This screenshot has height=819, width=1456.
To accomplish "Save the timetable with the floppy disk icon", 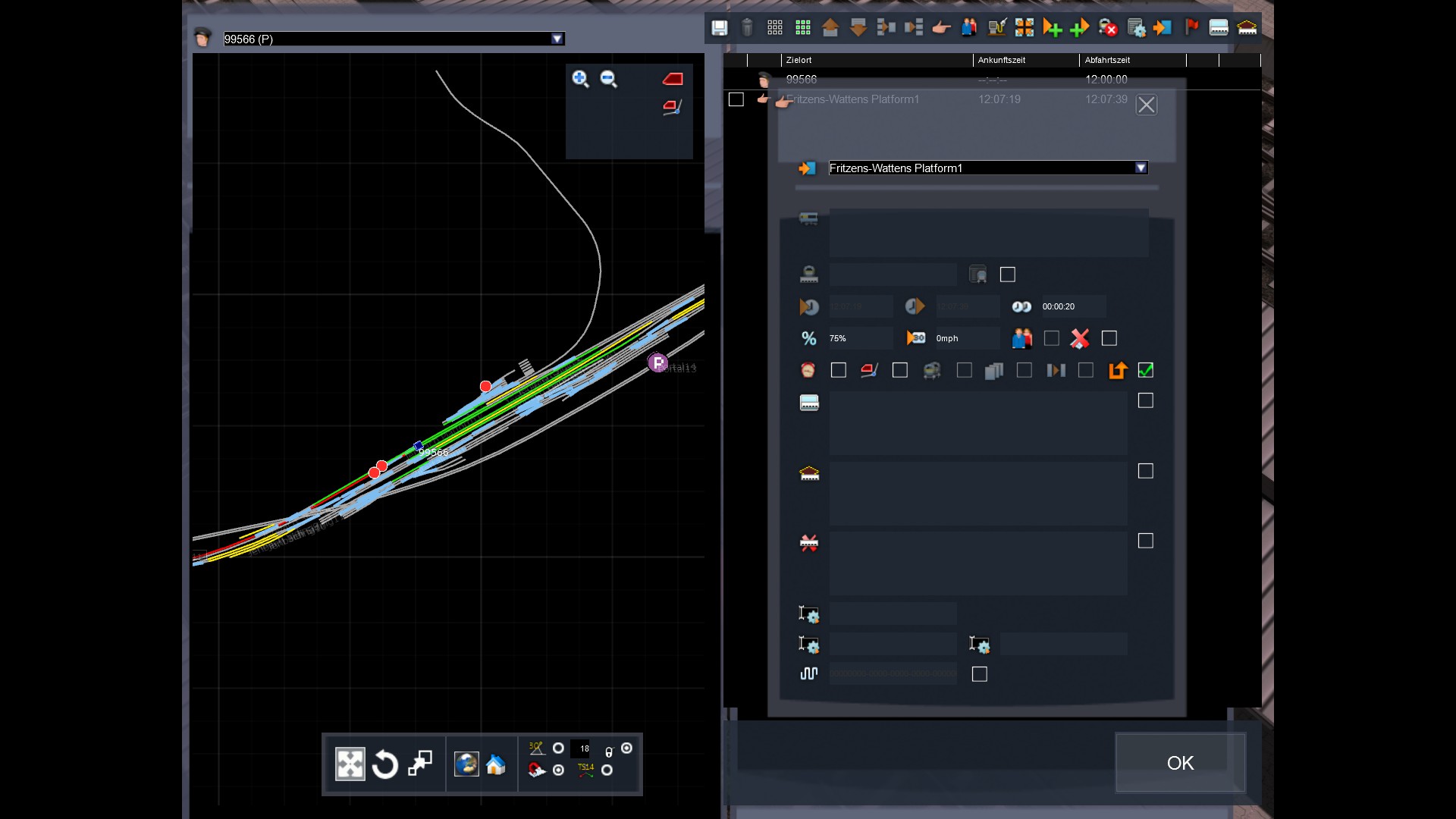I will coord(719,28).
